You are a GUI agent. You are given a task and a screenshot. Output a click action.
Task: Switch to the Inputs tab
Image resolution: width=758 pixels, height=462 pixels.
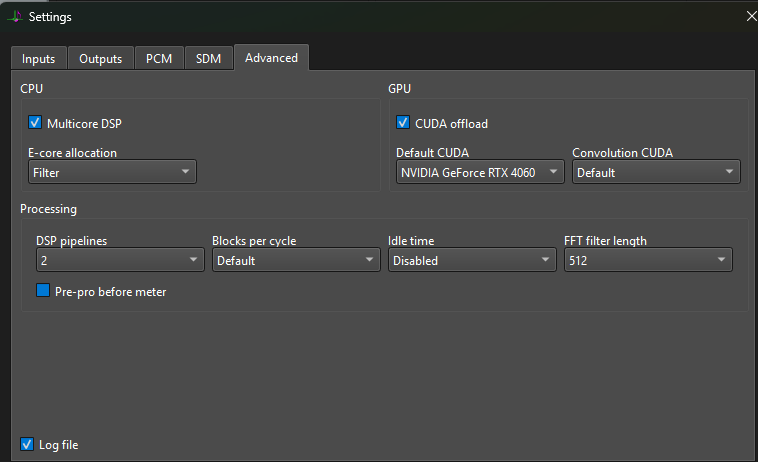pos(39,59)
